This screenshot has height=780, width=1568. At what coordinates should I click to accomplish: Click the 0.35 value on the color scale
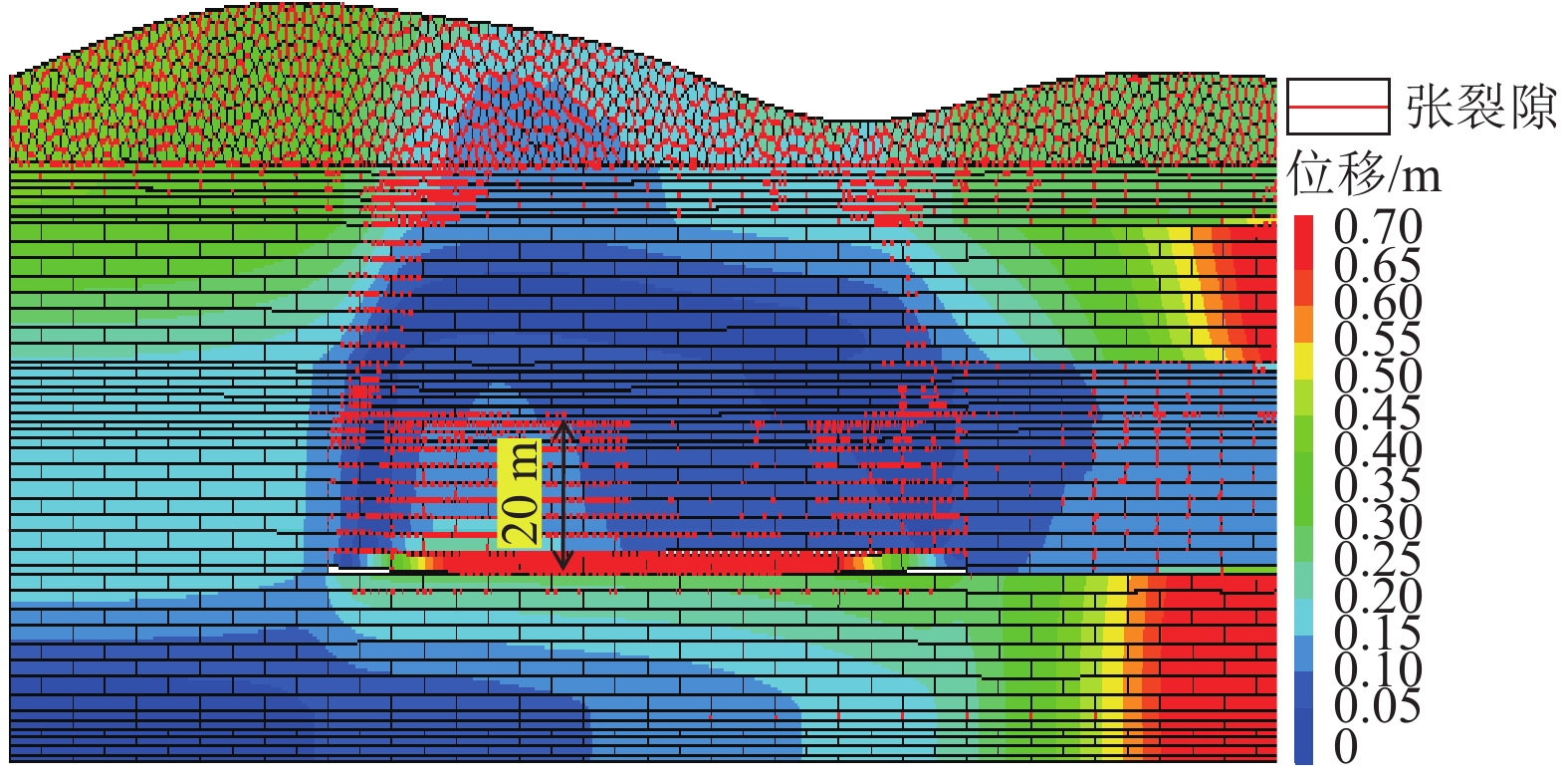[1378, 486]
